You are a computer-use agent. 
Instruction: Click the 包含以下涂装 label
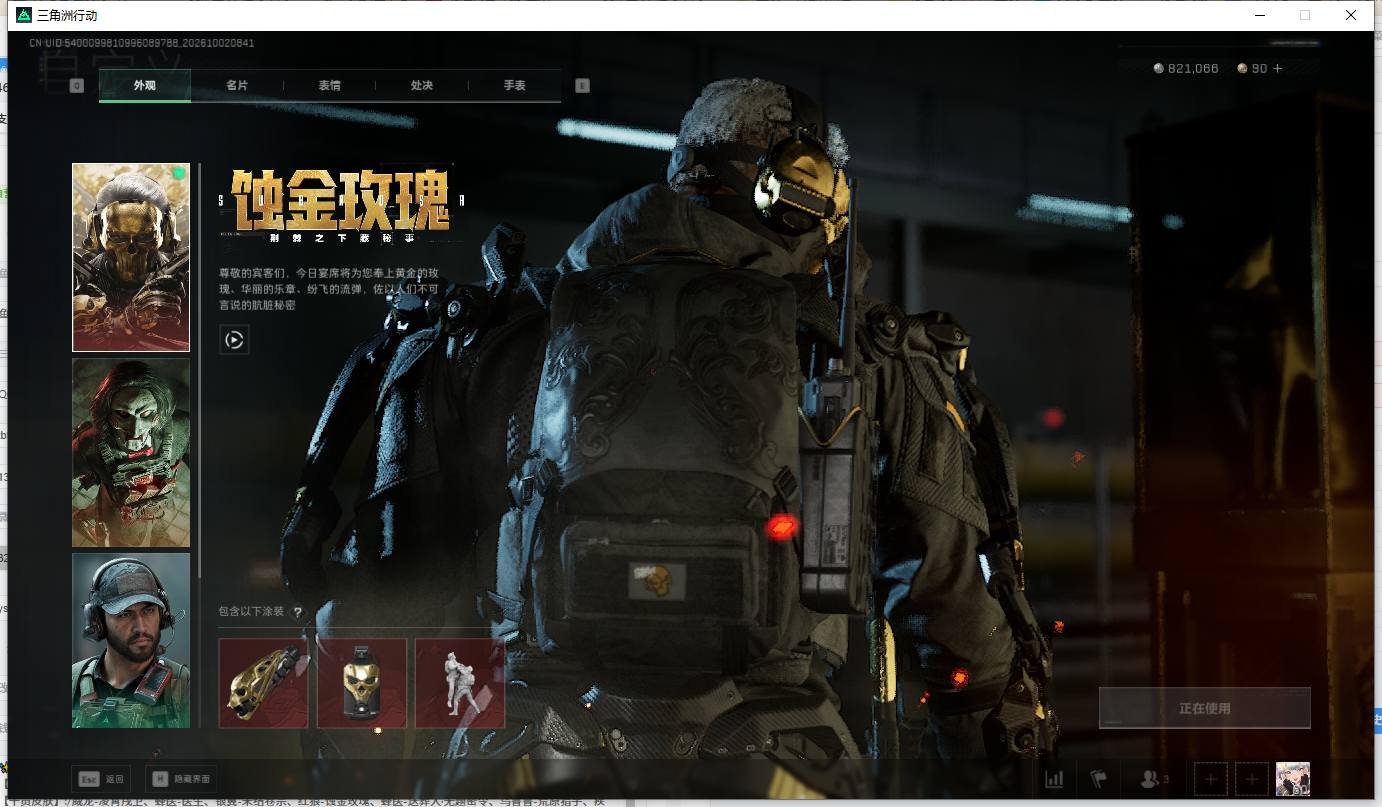coord(252,612)
